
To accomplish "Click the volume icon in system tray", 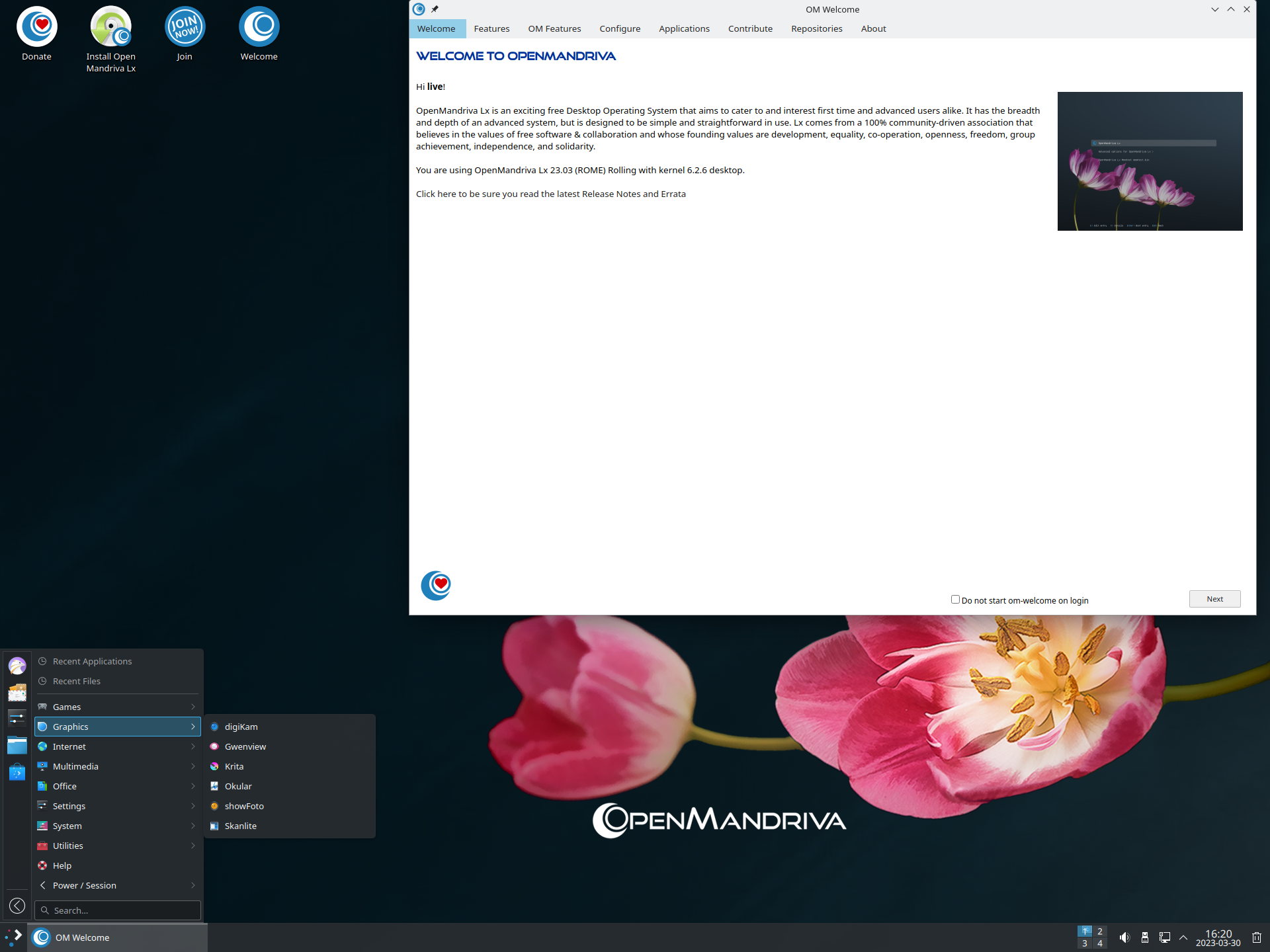I will pos(1124,937).
